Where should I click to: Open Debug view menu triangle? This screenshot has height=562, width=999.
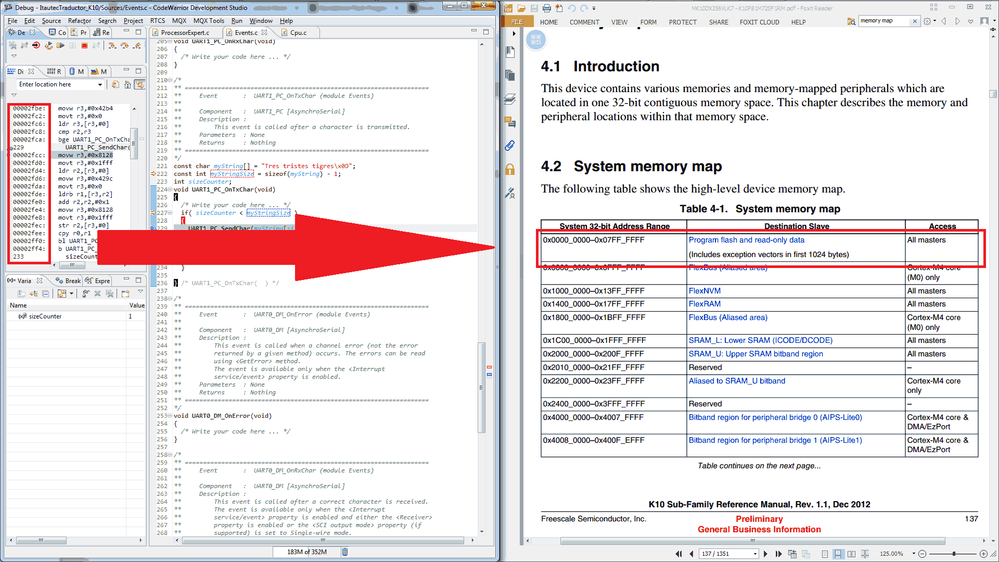click(14, 56)
